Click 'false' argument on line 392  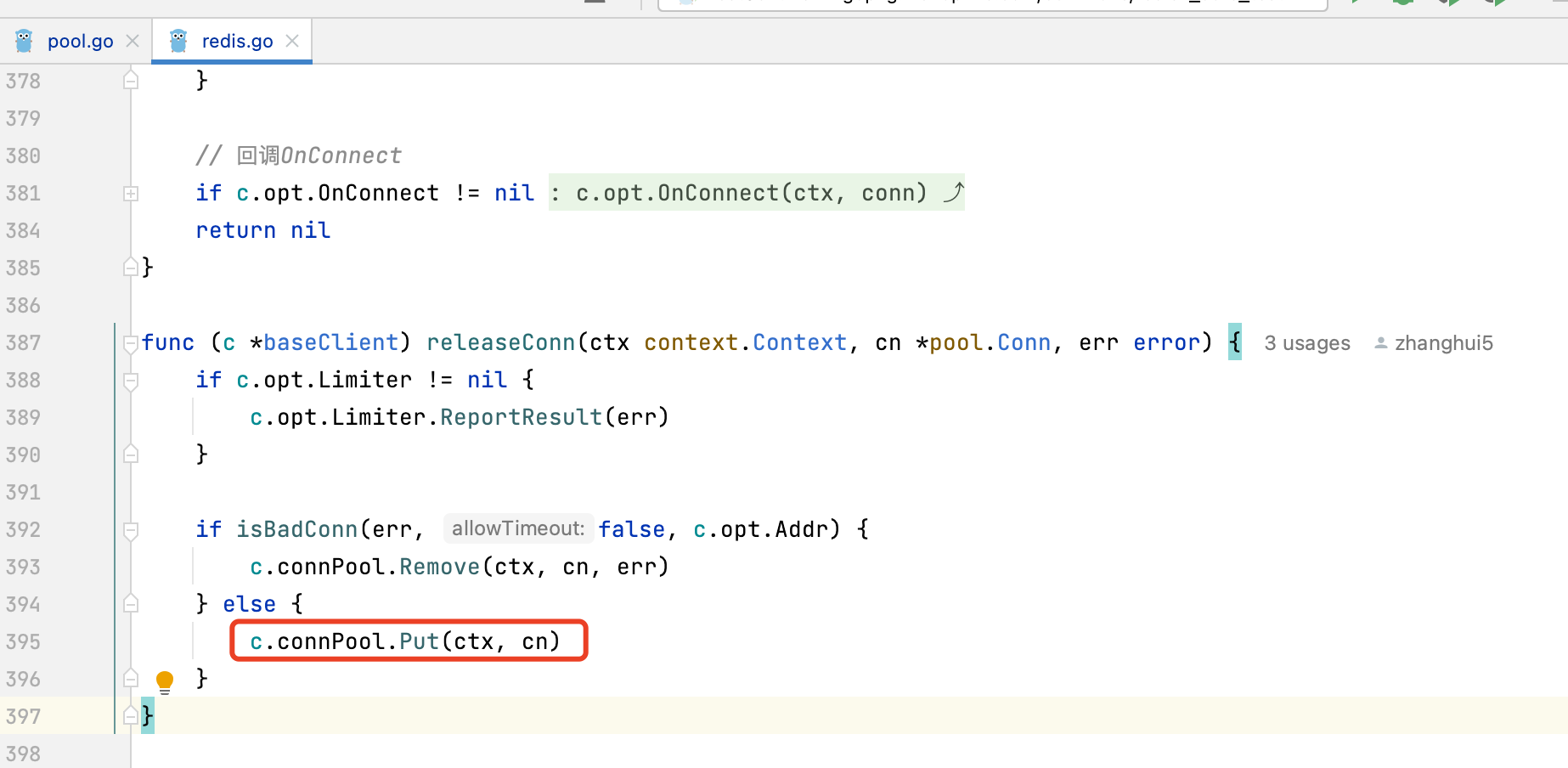pyautogui.click(x=632, y=529)
